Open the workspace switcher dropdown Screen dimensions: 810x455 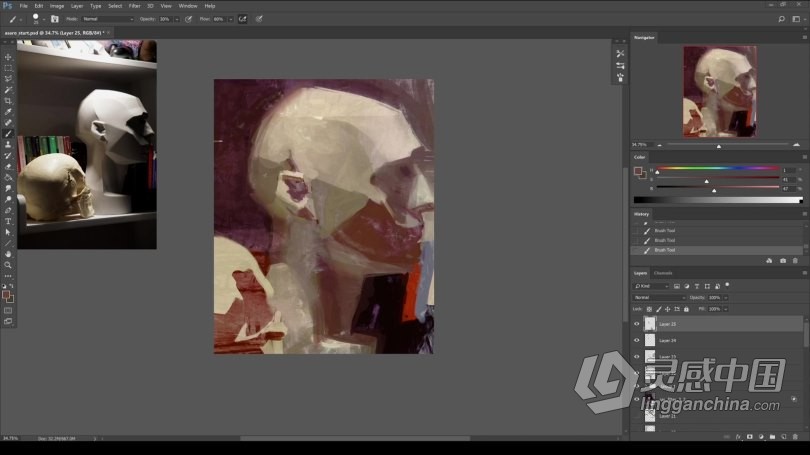pos(797,19)
